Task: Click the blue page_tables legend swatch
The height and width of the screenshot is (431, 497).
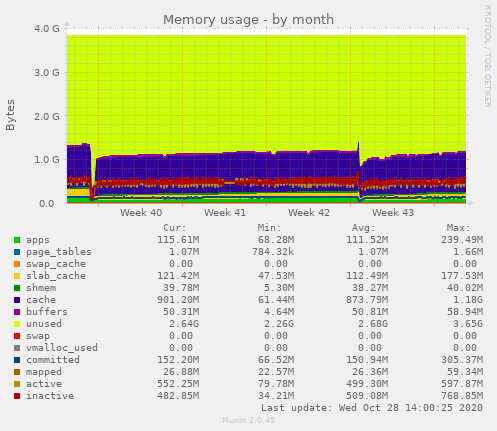Action: (17, 252)
